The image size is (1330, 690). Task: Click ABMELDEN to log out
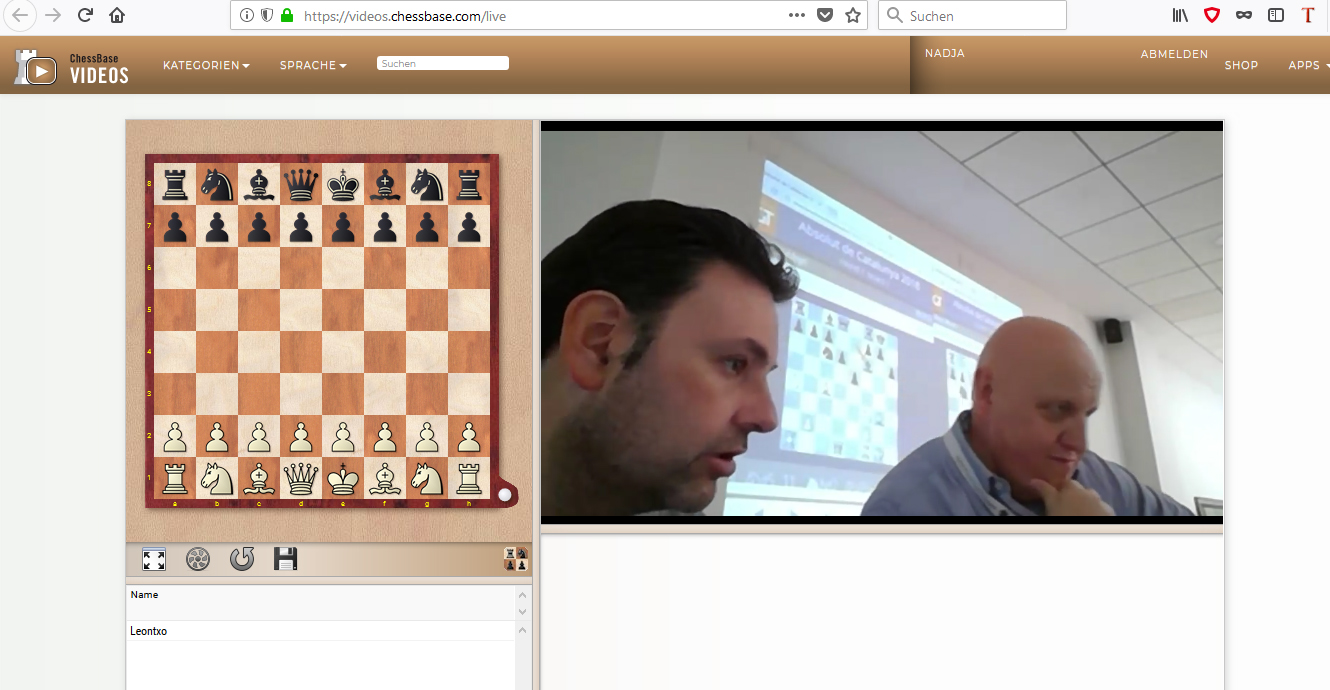1174,54
